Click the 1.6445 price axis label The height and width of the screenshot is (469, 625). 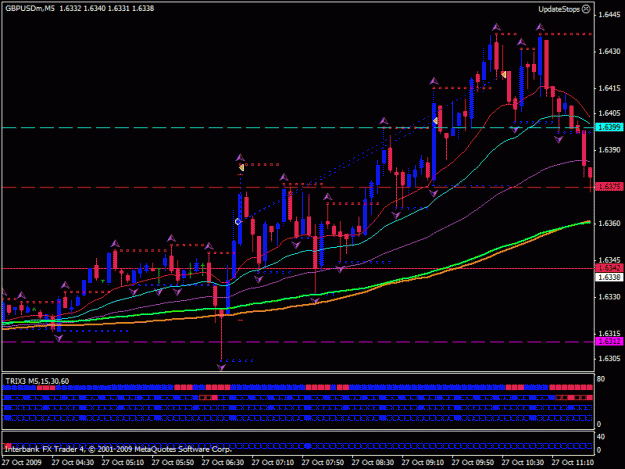(x=609, y=15)
